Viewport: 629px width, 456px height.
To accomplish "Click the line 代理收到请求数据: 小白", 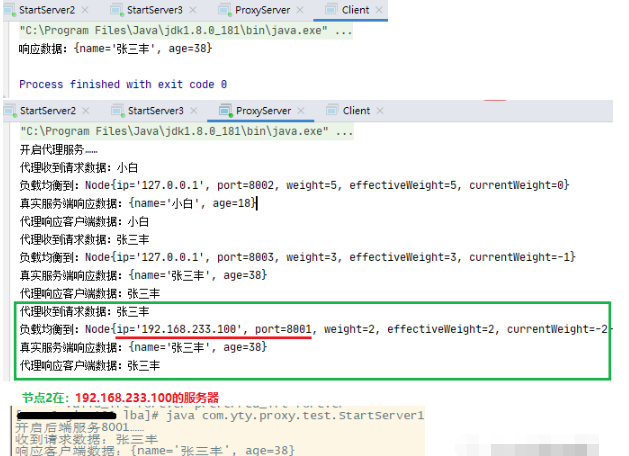I will [x=79, y=168].
